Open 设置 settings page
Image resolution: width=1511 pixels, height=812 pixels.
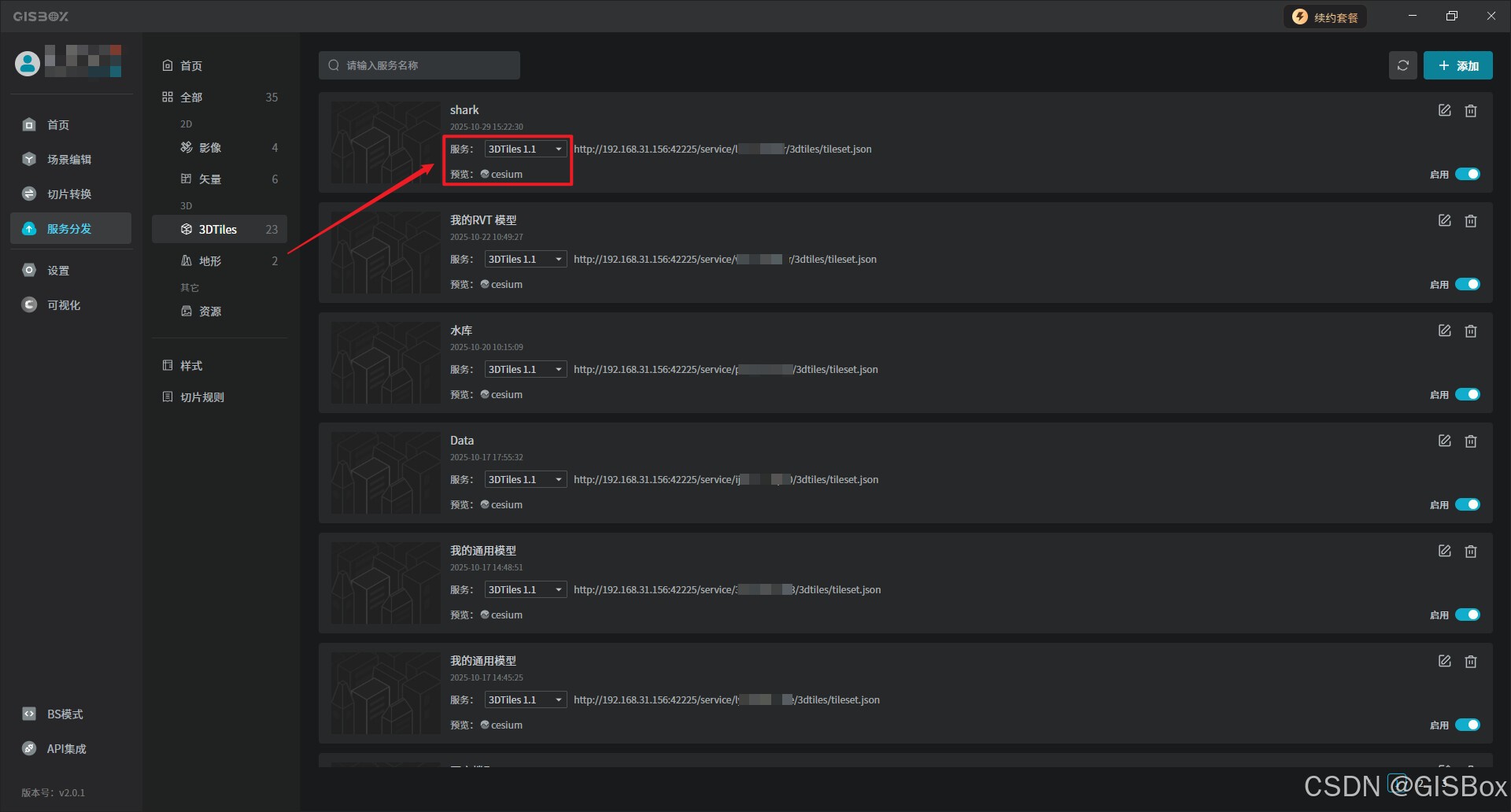click(x=71, y=270)
